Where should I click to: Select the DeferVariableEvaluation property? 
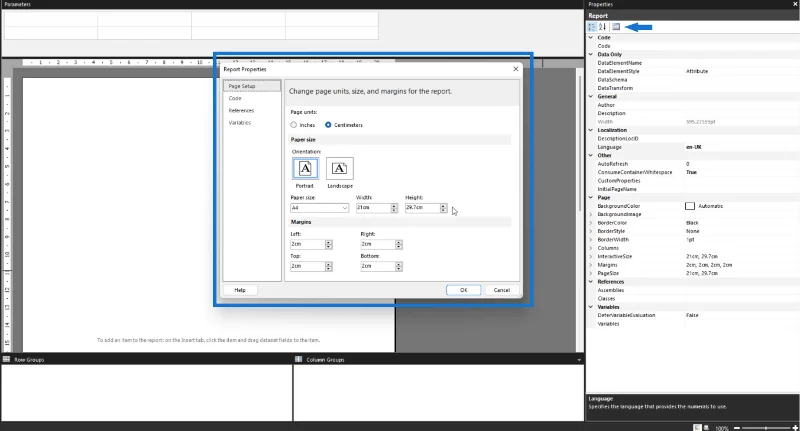[x=693, y=315]
